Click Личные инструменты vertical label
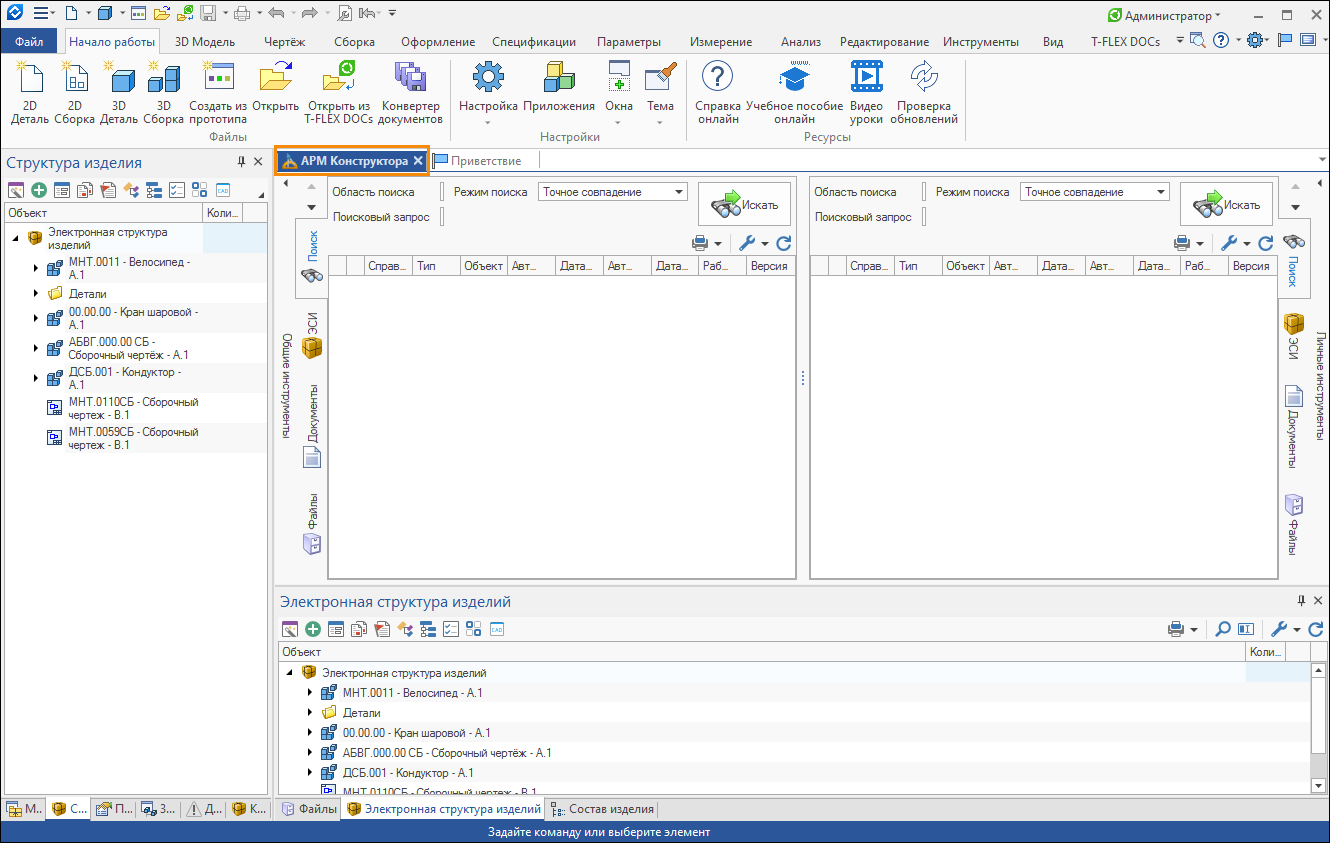The height and width of the screenshot is (843, 1330). point(1321,386)
